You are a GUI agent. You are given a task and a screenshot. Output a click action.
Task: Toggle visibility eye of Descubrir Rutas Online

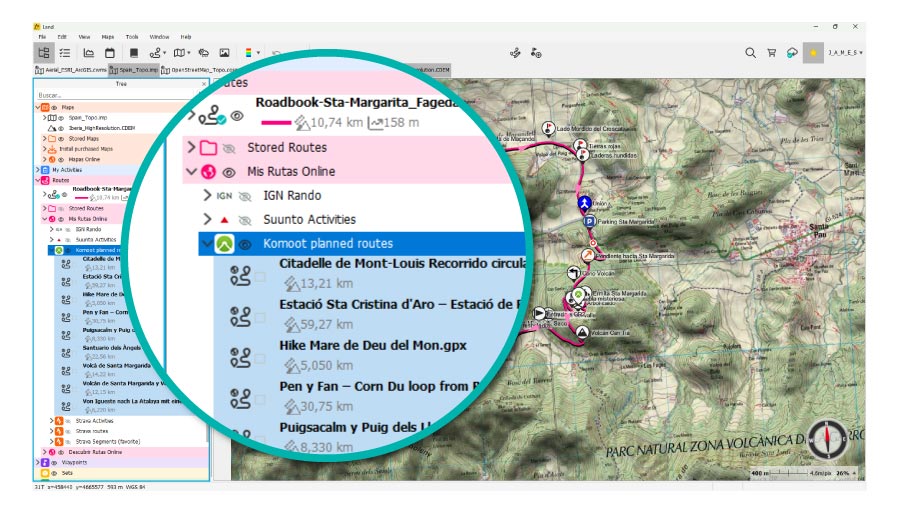[x=61, y=452]
